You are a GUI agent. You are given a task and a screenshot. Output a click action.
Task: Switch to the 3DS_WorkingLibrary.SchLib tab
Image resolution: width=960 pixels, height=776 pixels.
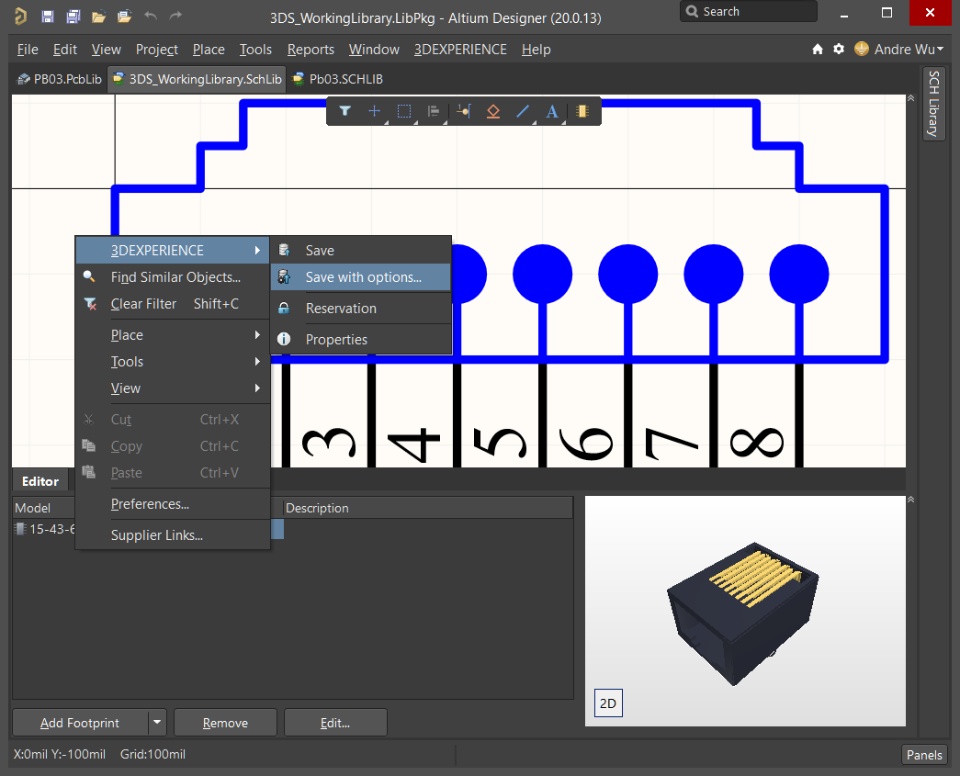tap(197, 79)
